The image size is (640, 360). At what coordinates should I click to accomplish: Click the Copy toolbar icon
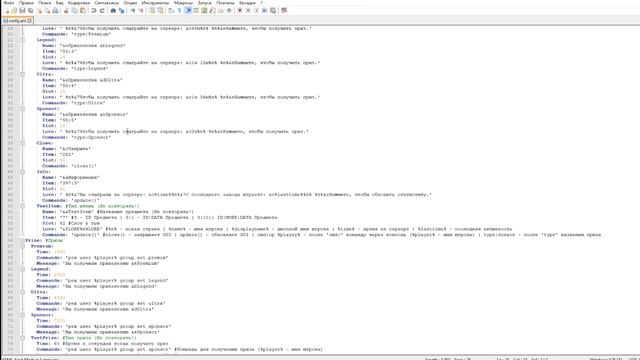pyautogui.click(x=74, y=10)
